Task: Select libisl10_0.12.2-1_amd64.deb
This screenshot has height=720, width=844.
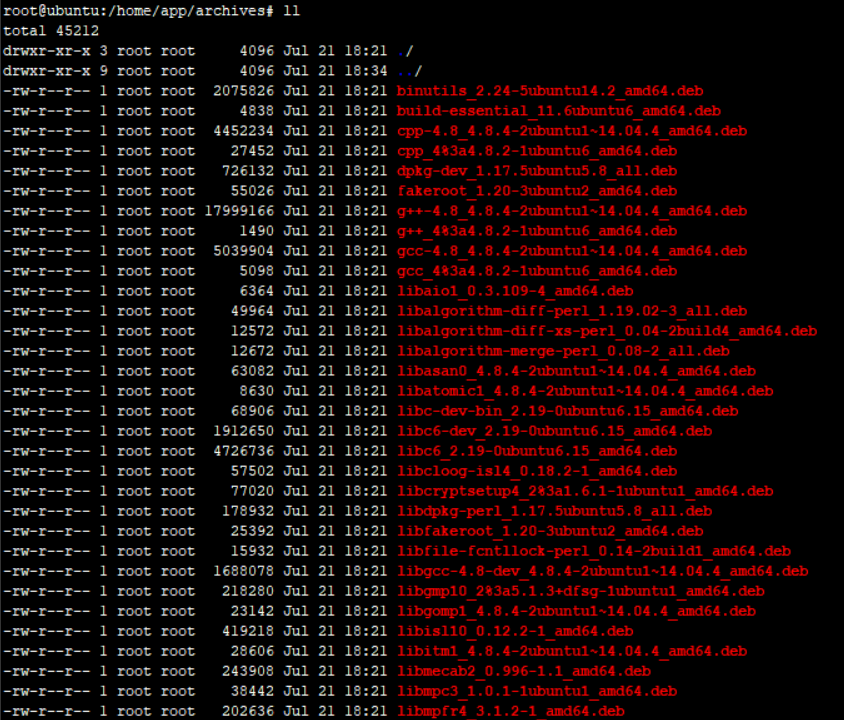Action: pos(515,631)
